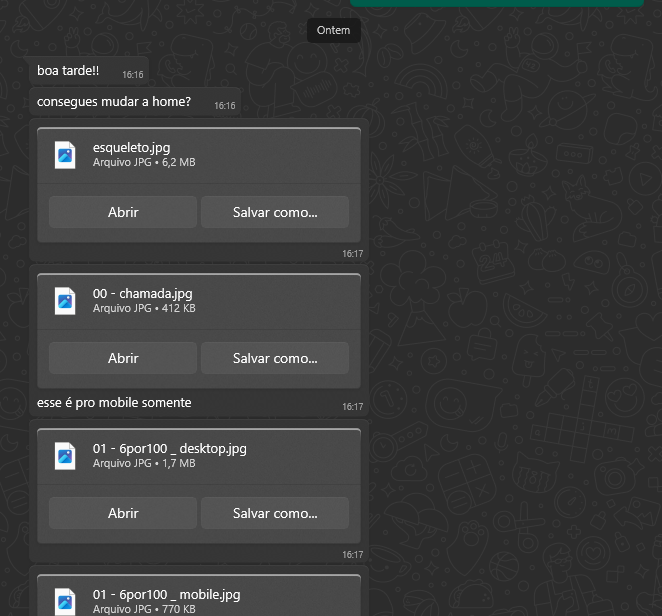Click the green outgoing message bubble at top
The height and width of the screenshot is (616, 662).
click(x=496, y=3)
